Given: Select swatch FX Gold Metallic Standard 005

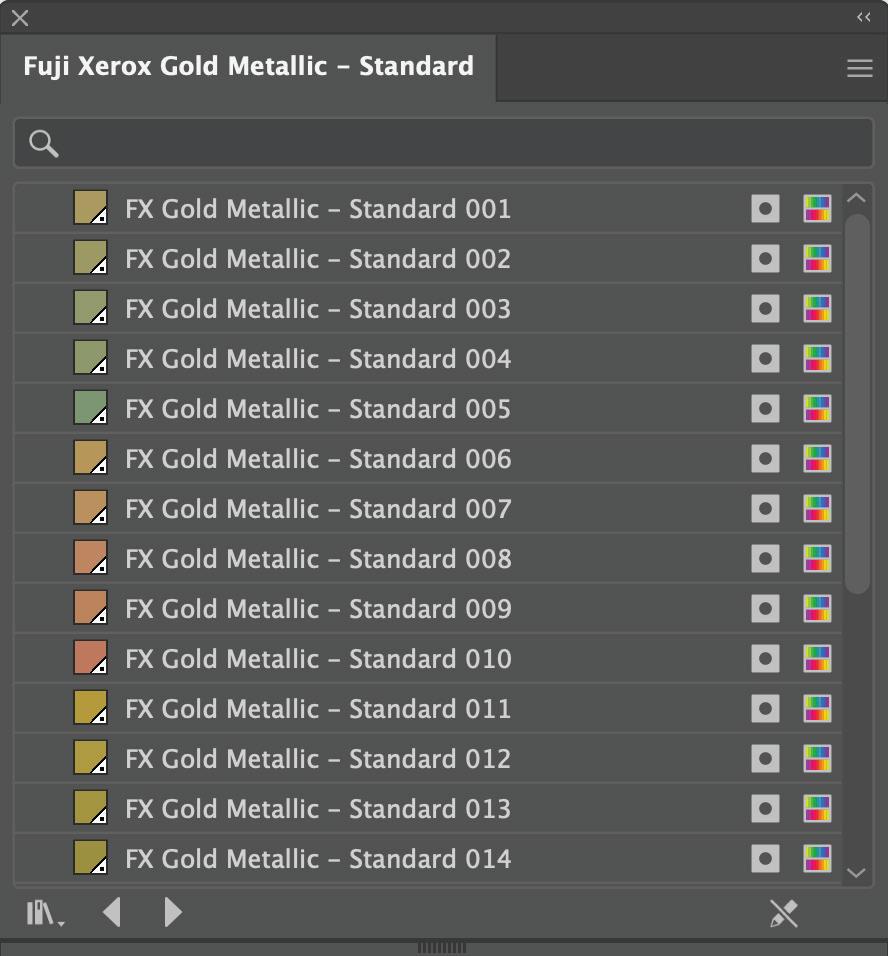Looking at the screenshot, I should 90,409.
